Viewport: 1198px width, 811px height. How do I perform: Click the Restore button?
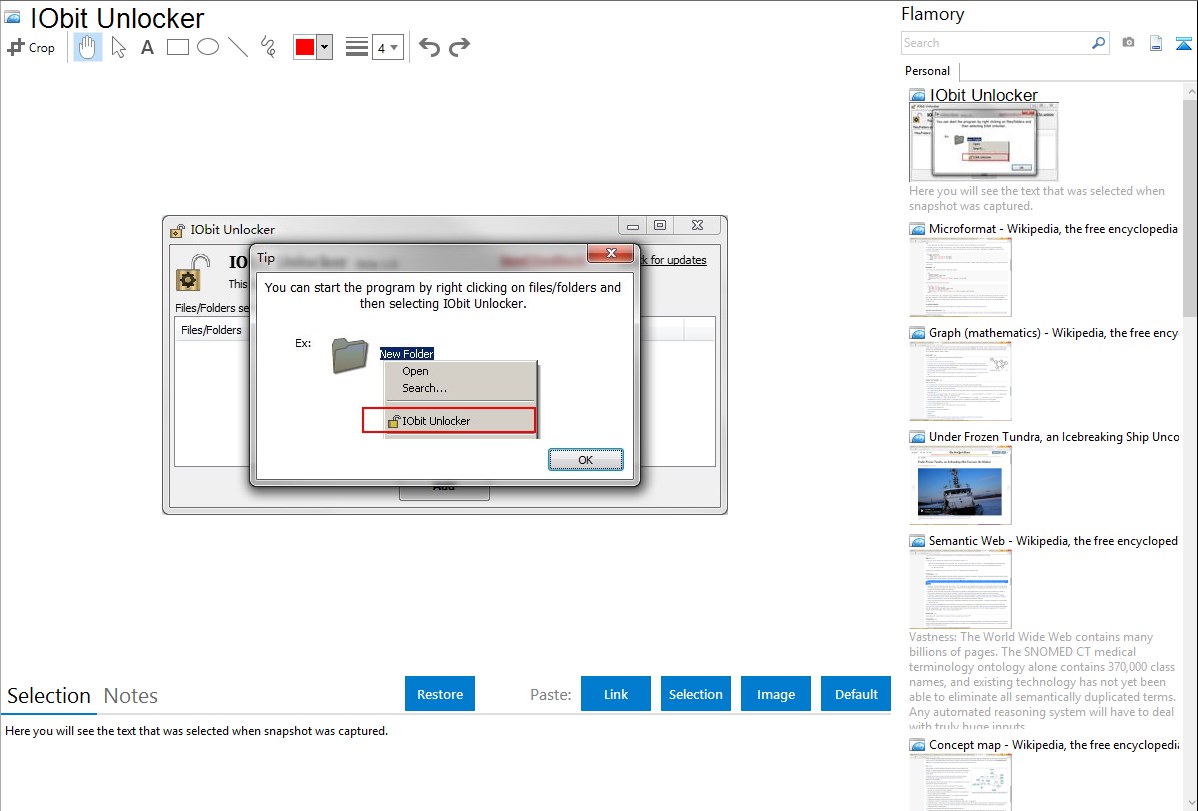(x=440, y=694)
